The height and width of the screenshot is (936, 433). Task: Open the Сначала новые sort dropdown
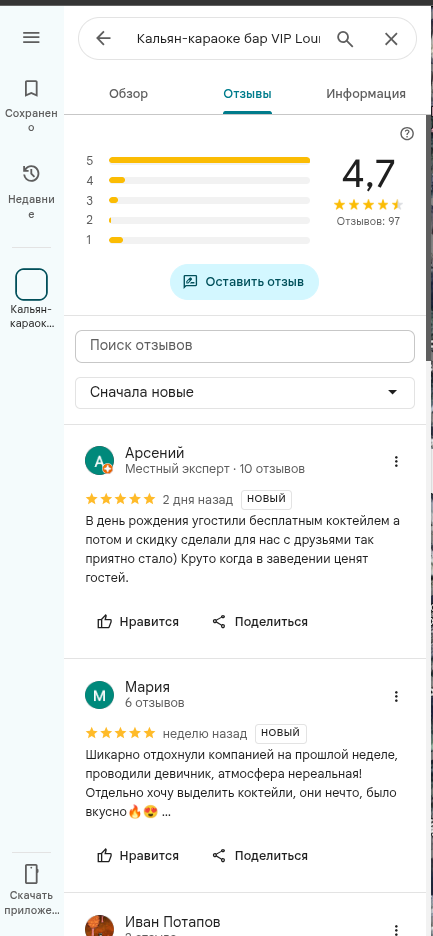pos(245,392)
